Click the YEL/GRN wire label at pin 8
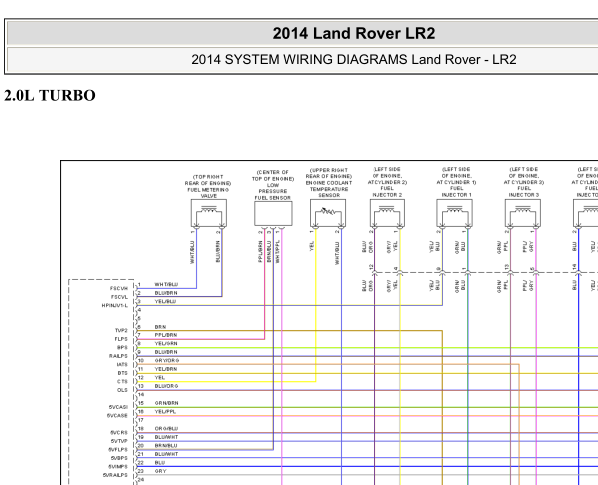The height and width of the screenshot is (485, 598). tap(166, 344)
